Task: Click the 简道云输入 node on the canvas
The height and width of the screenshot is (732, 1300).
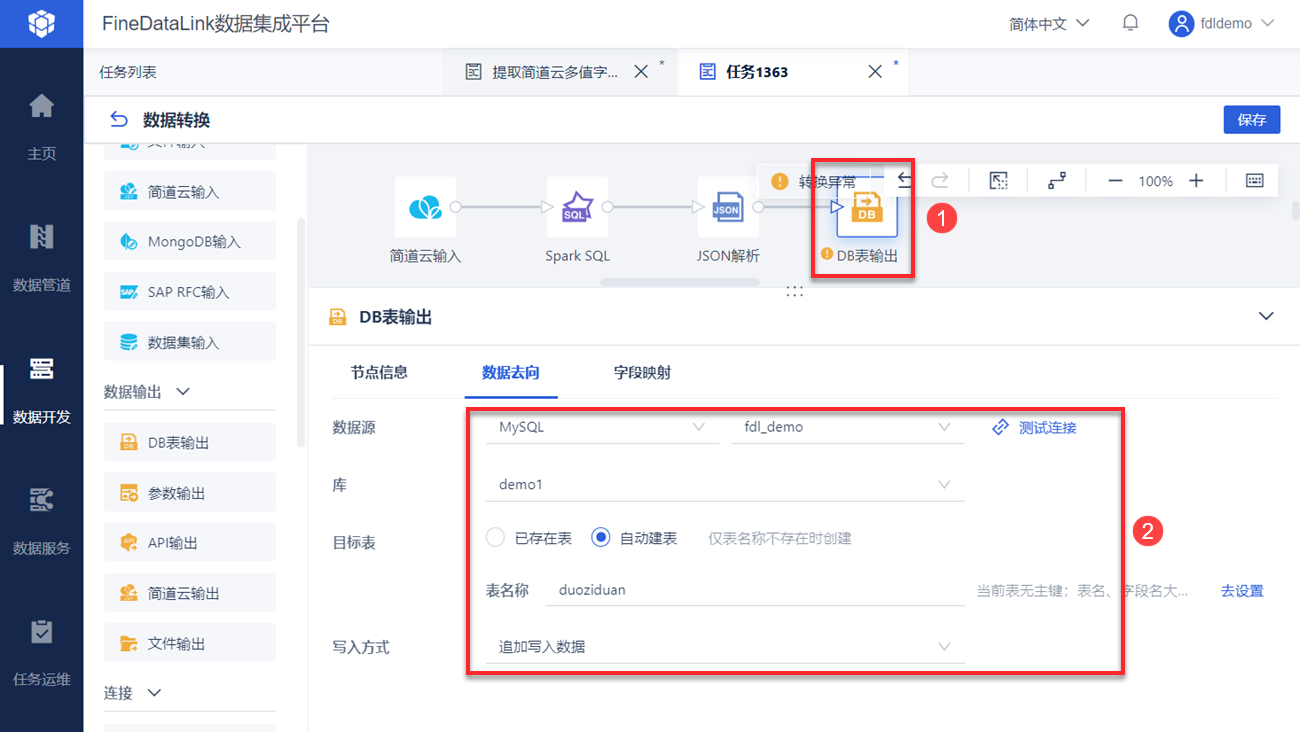Action: tap(425, 207)
